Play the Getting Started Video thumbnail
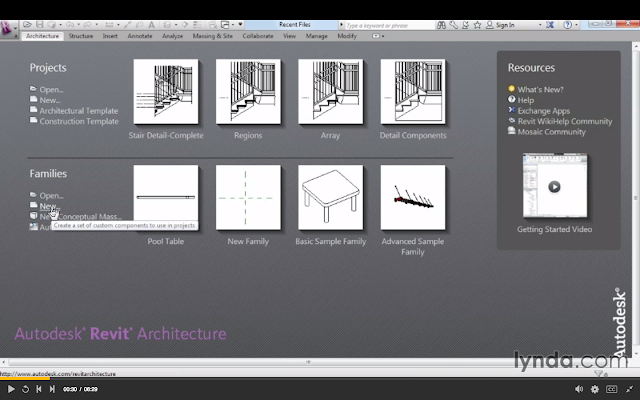The image size is (640, 400). click(555, 186)
